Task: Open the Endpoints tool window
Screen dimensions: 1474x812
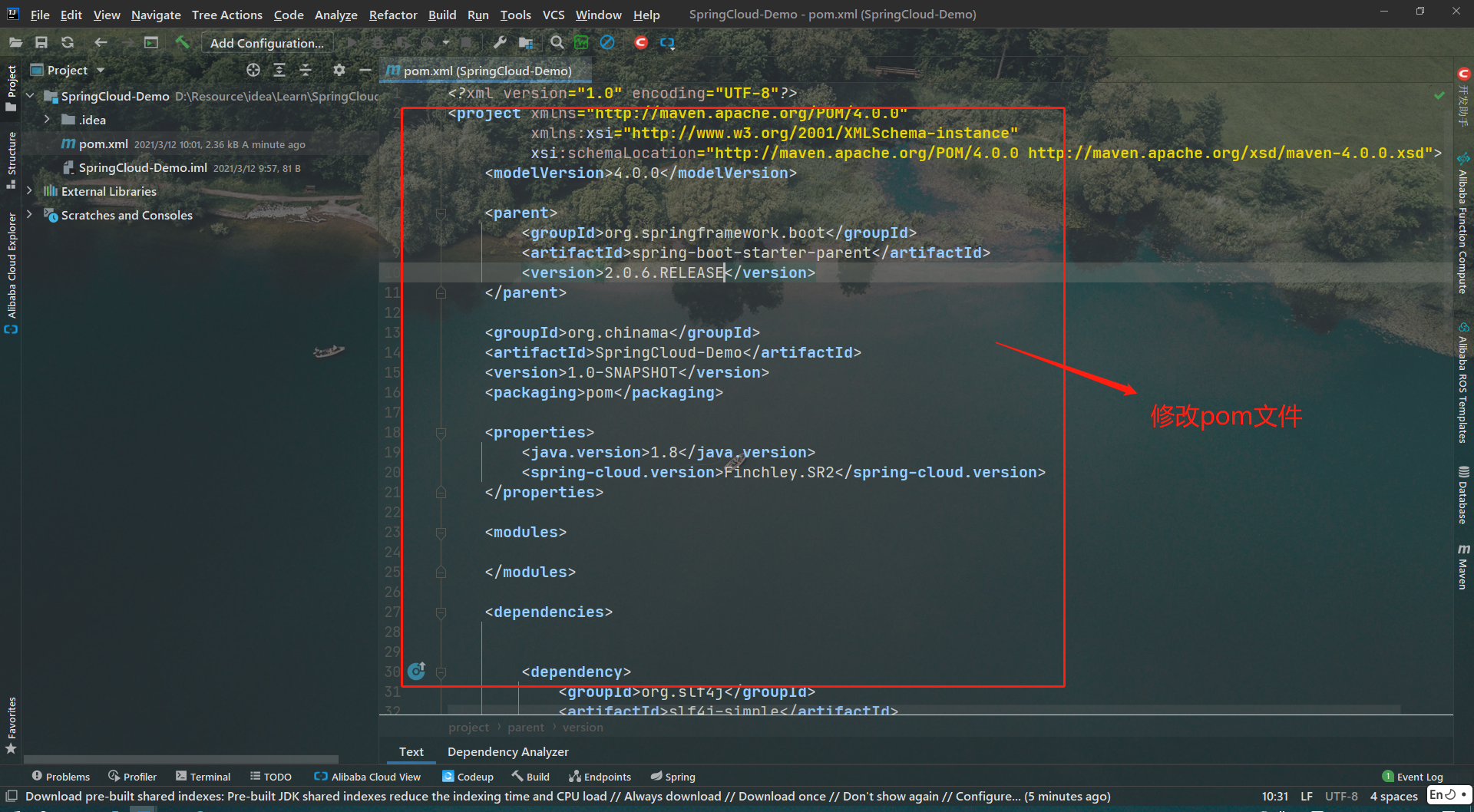Action: (x=600, y=777)
